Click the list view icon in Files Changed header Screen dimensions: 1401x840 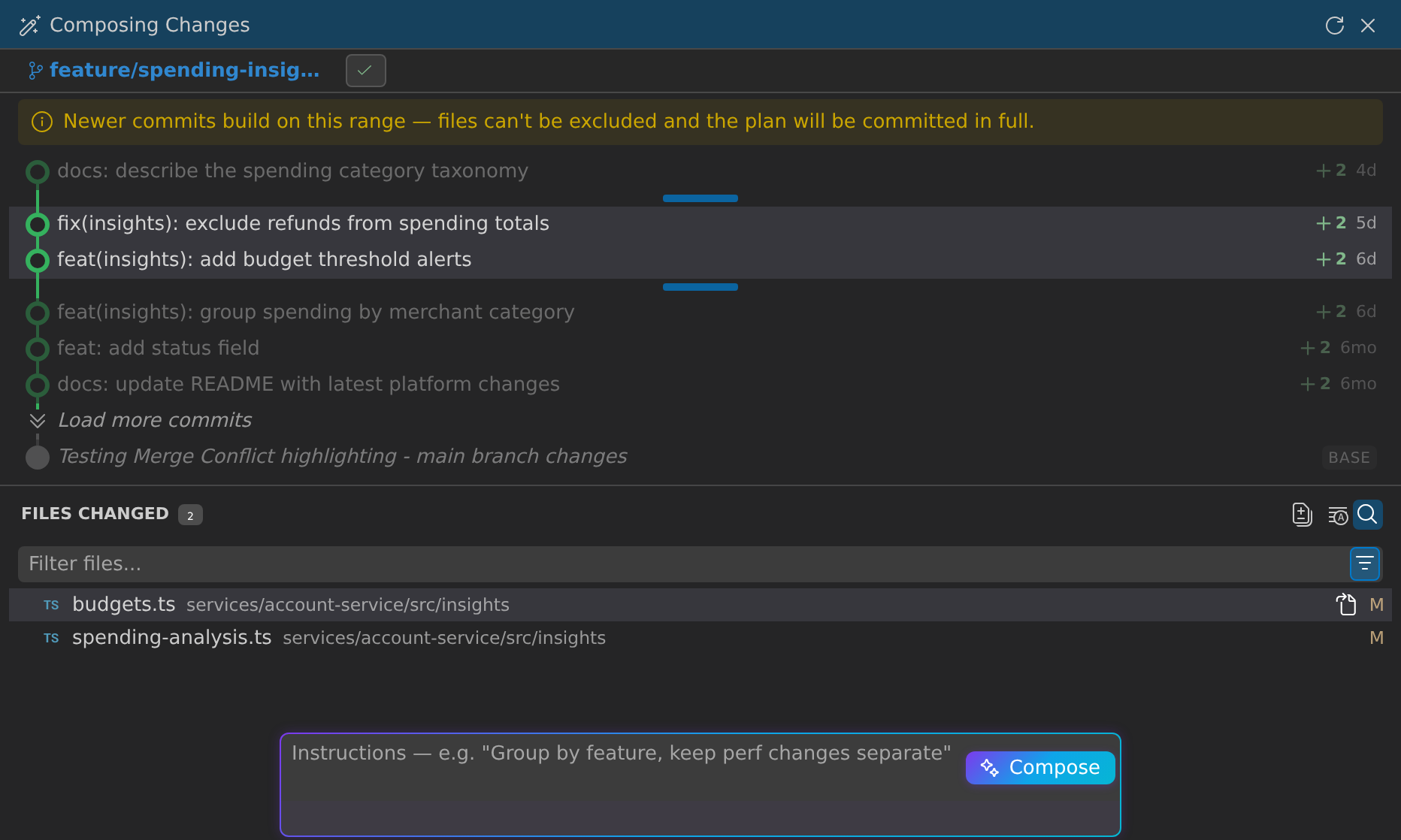tap(1338, 515)
